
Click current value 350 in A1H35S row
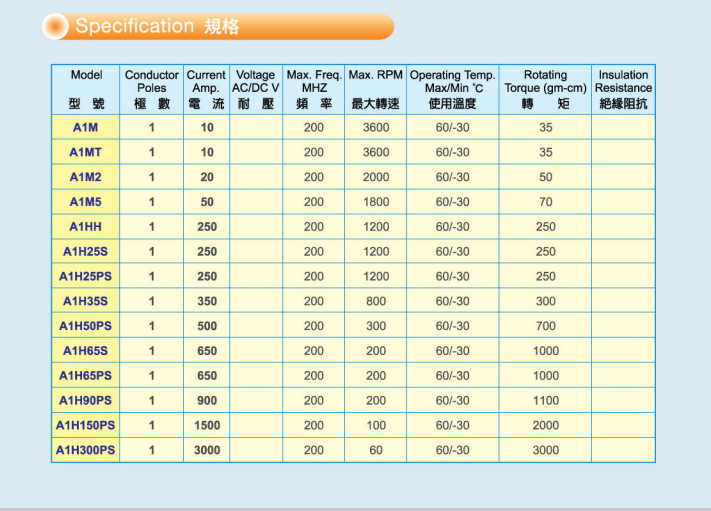207,301
